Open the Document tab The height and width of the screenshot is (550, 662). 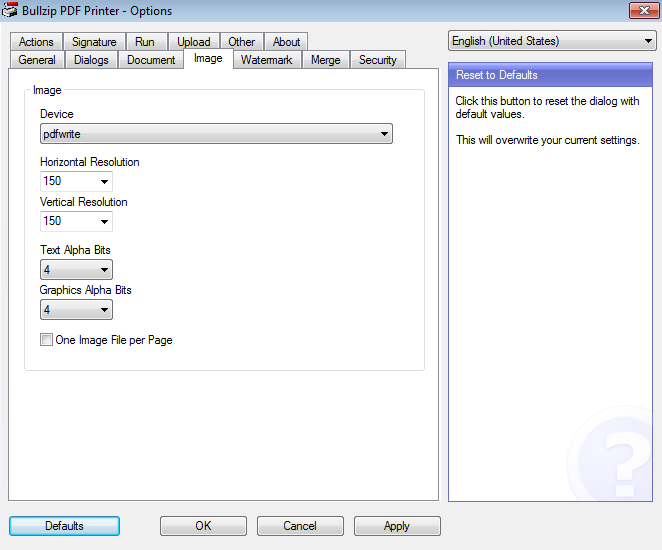(151, 60)
